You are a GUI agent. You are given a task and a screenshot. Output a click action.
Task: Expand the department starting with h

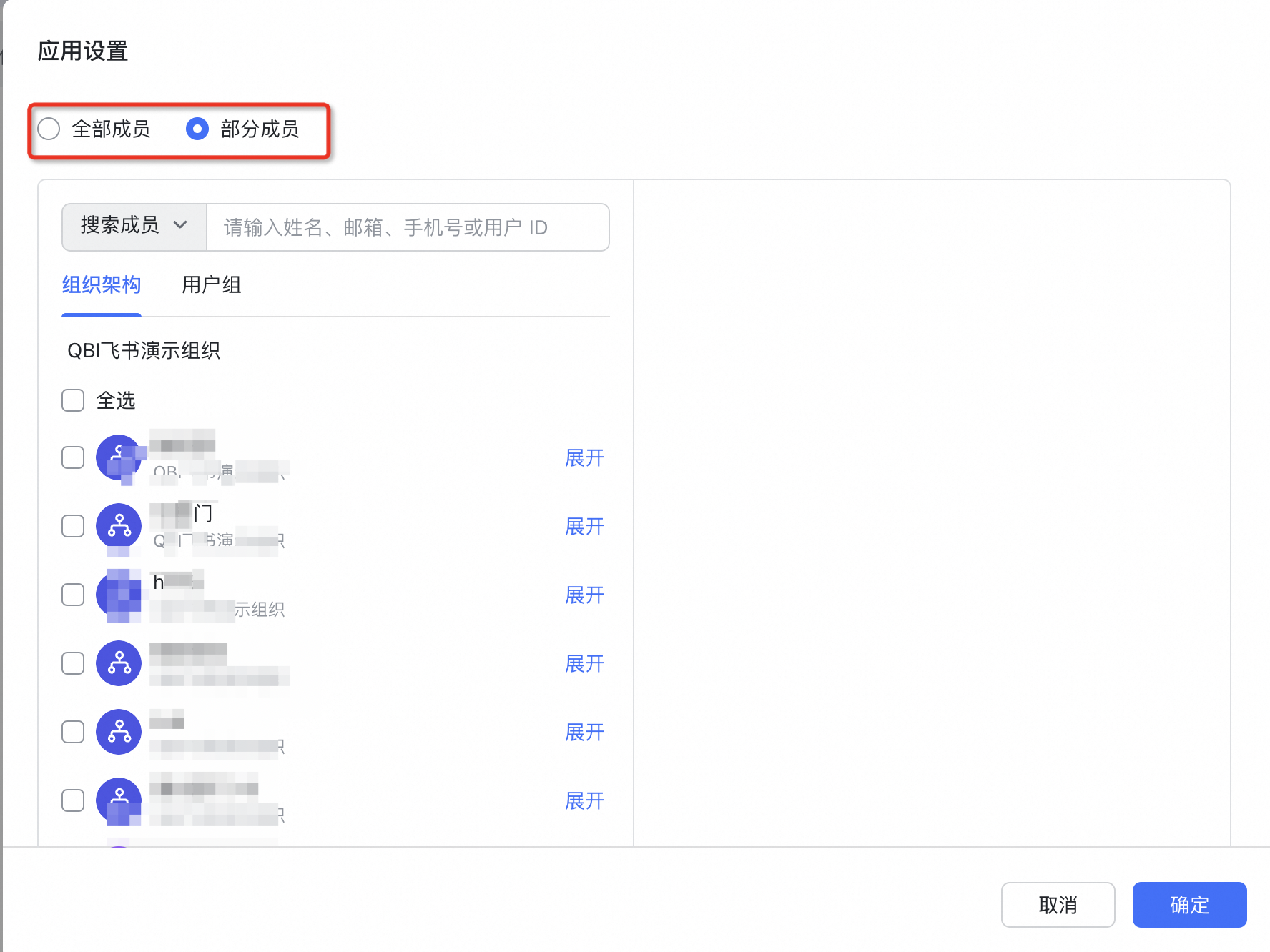(584, 595)
